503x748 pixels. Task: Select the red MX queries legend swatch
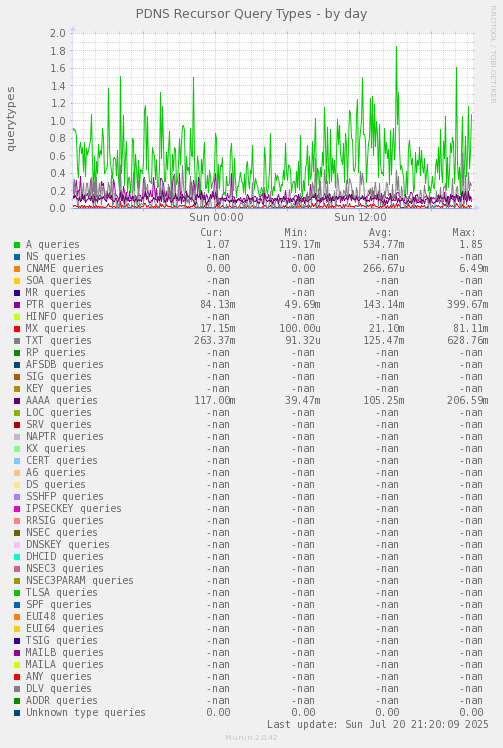(x=17, y=329)
